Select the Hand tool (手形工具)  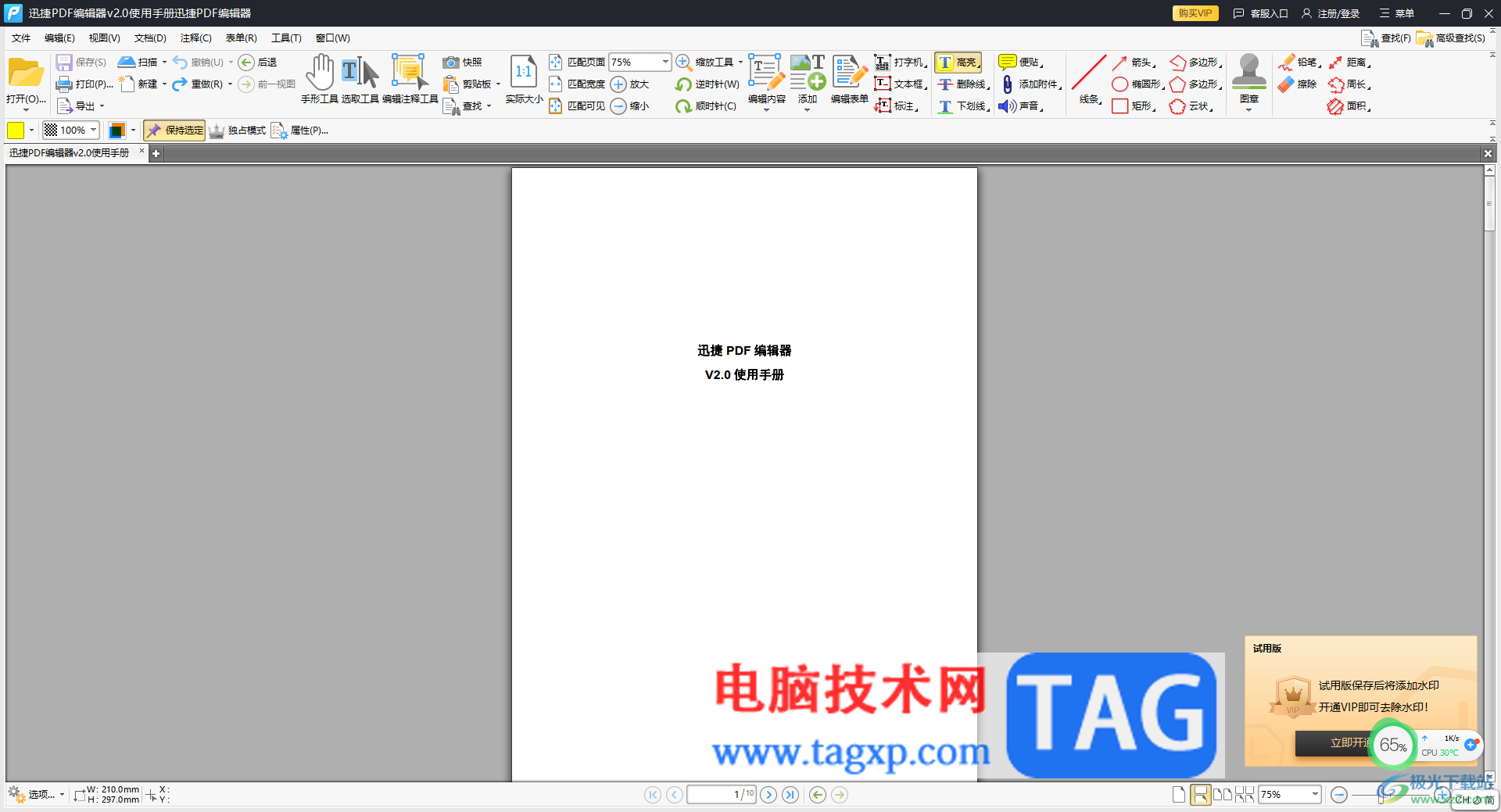(x=319, y=79)
